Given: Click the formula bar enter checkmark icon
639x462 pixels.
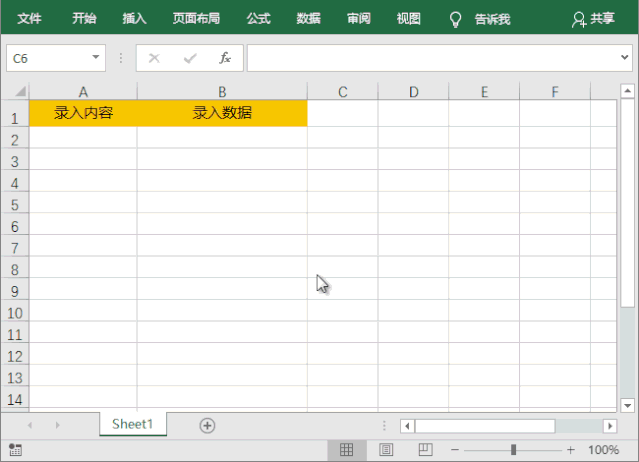Looking at the screenshot, I should 190,59.
